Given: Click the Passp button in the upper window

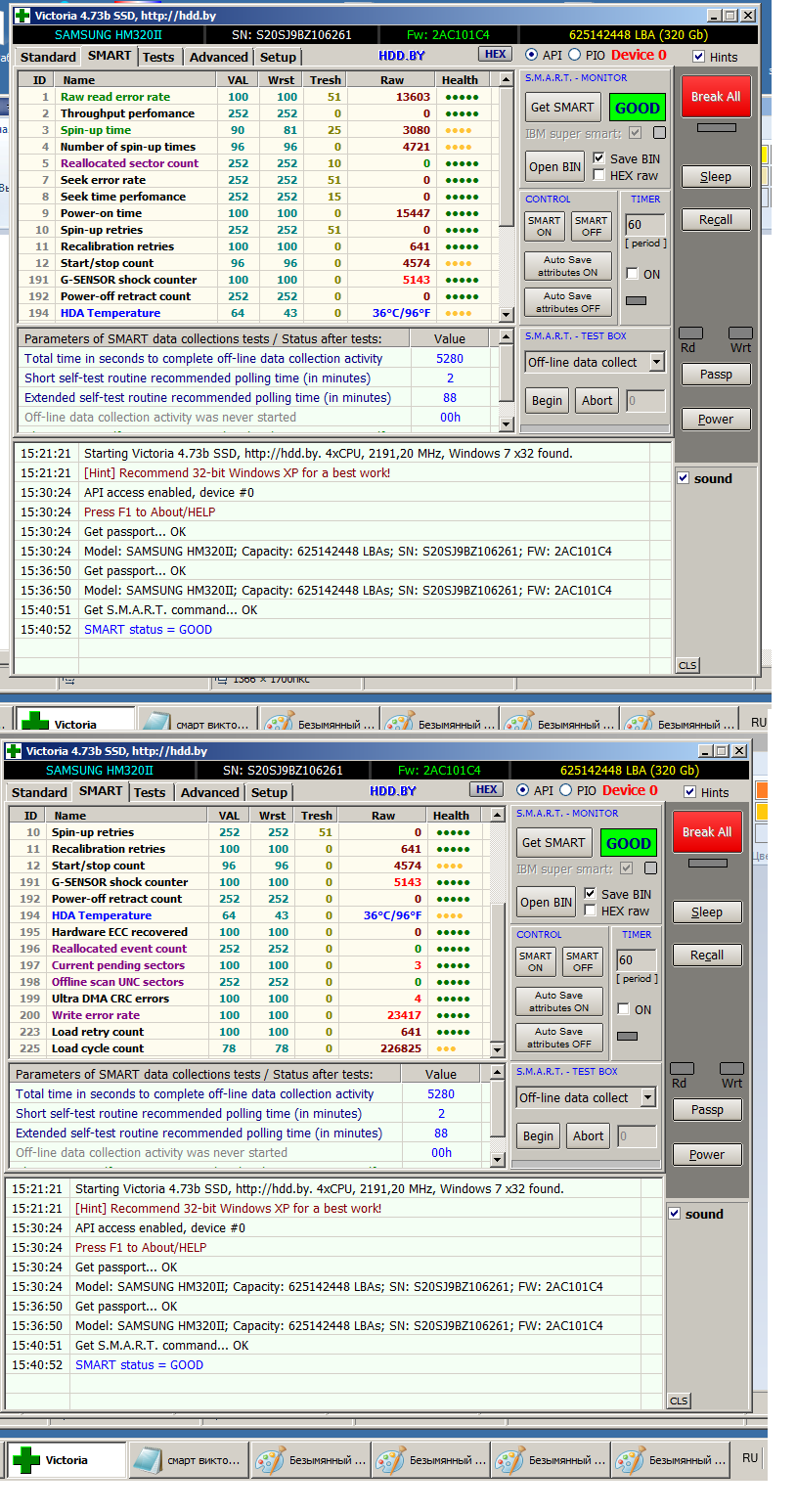Looking at the screenshot, I should (716, 375).
